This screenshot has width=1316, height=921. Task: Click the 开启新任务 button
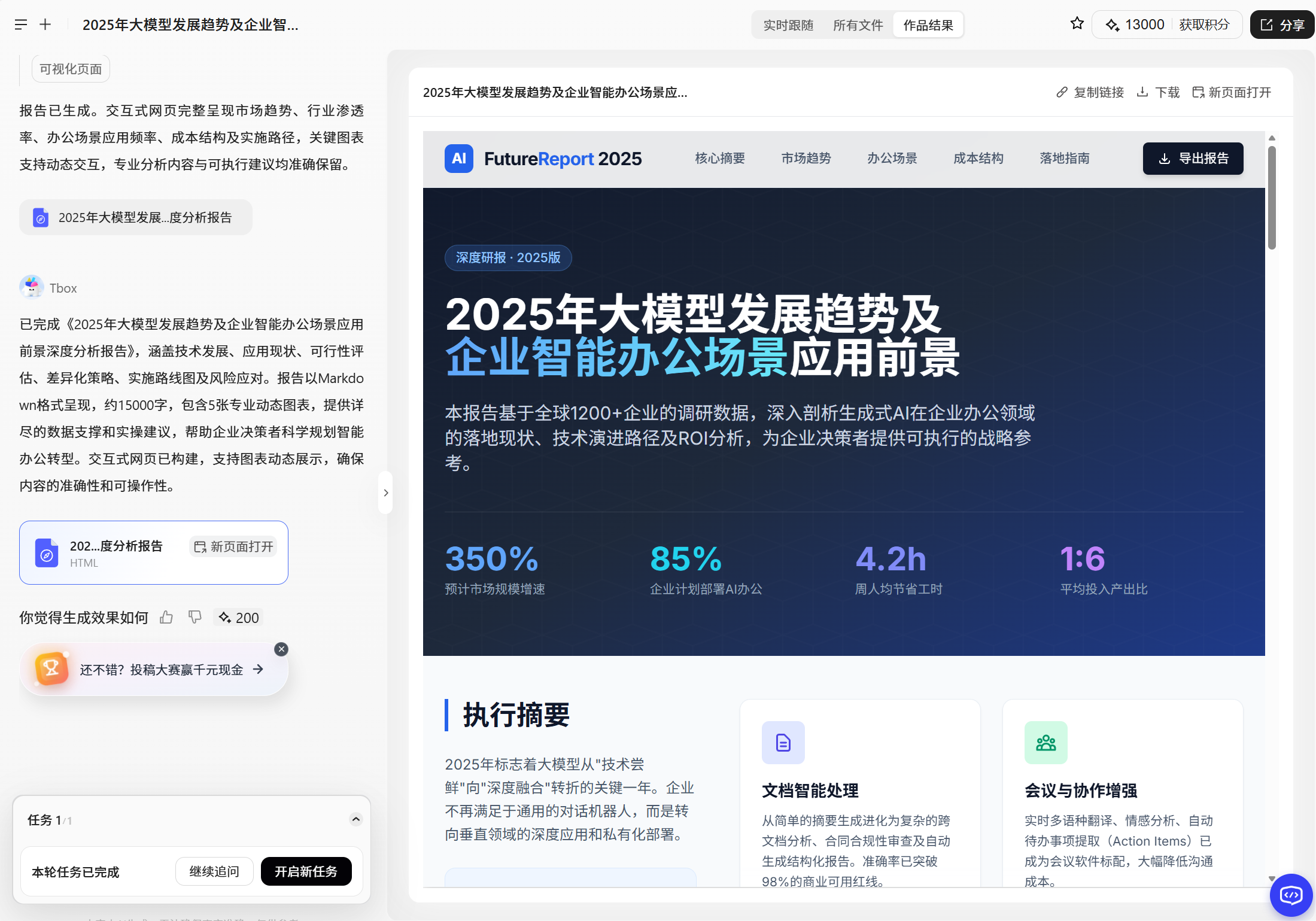[x=306, y=871]
